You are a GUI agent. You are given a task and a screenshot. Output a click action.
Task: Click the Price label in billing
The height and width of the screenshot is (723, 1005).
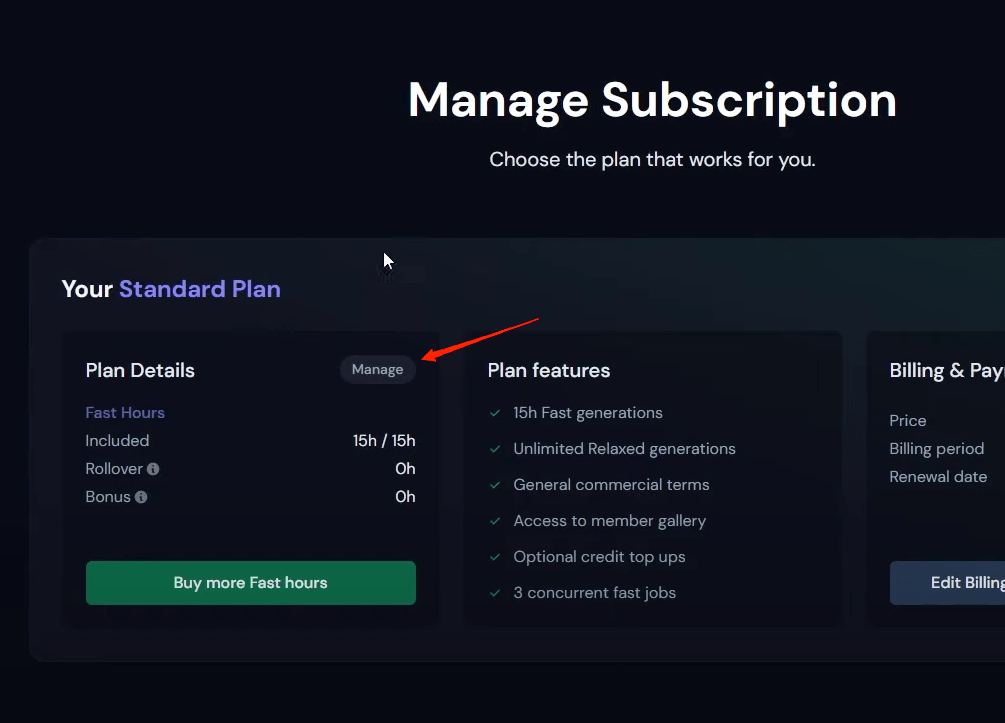click(907, 421)
